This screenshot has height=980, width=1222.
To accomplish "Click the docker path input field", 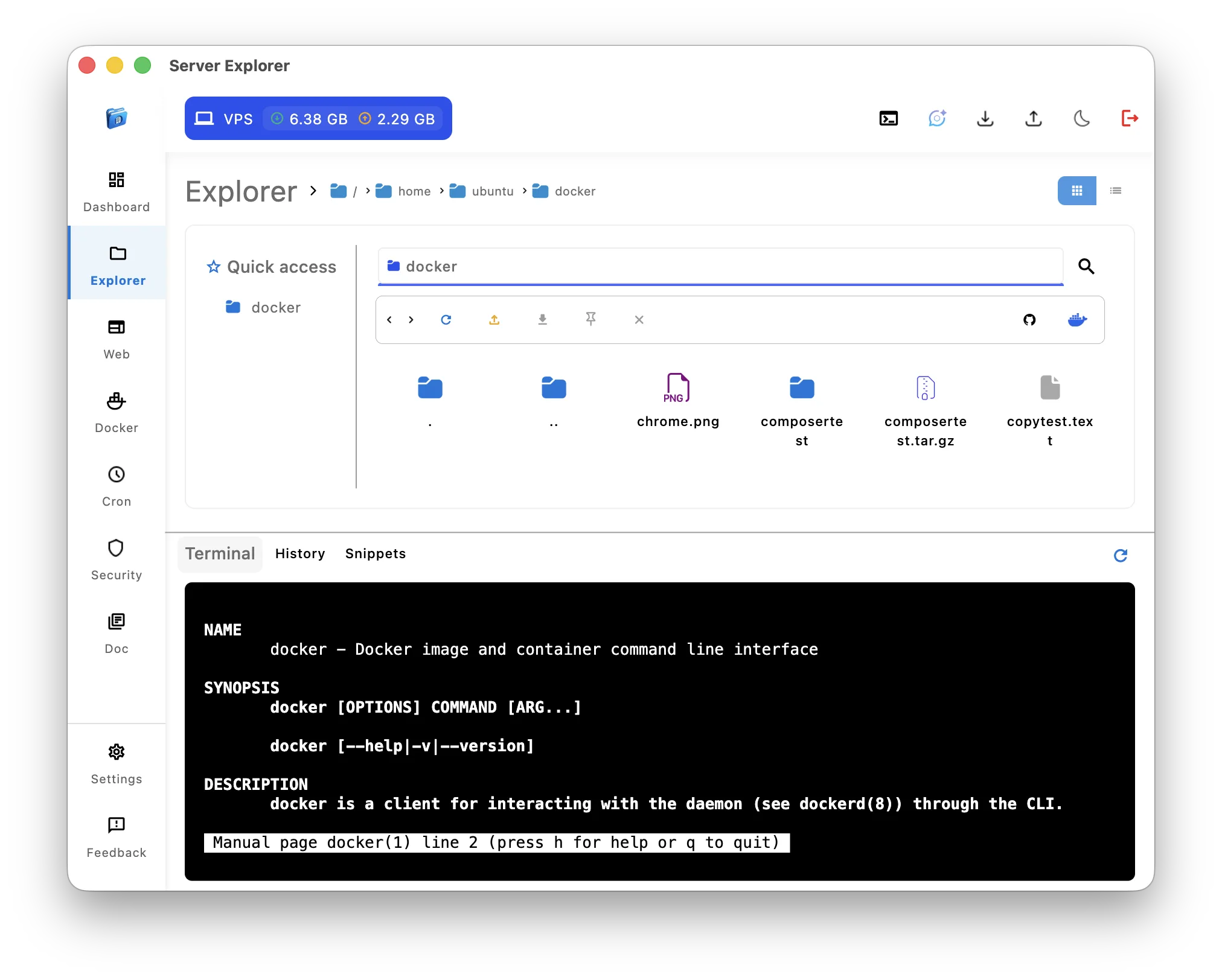I will click(x=720, y=266).
